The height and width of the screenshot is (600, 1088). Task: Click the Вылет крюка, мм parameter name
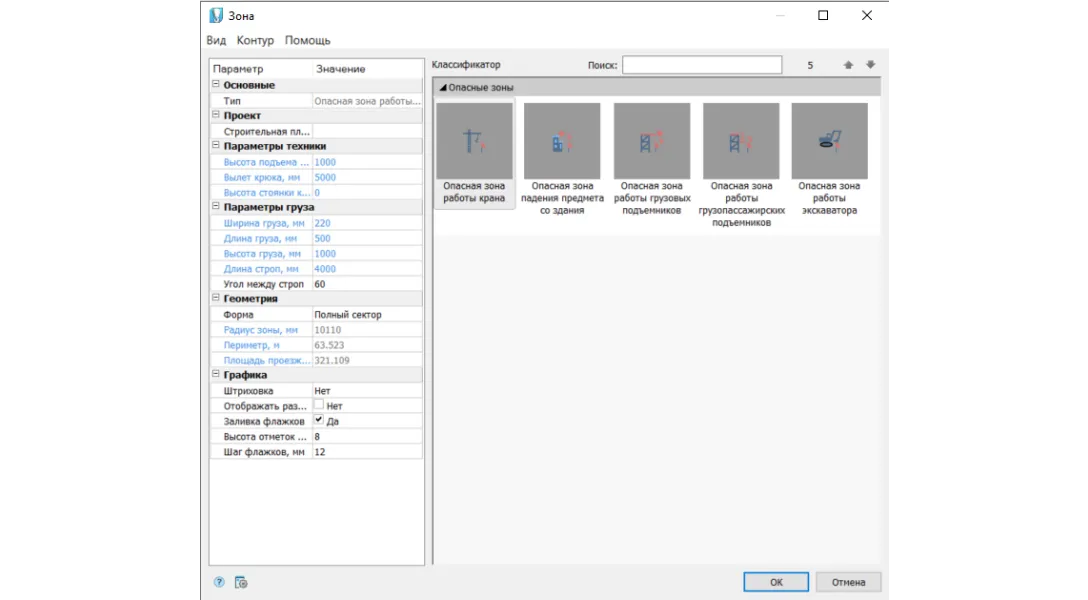coord(262,177)
